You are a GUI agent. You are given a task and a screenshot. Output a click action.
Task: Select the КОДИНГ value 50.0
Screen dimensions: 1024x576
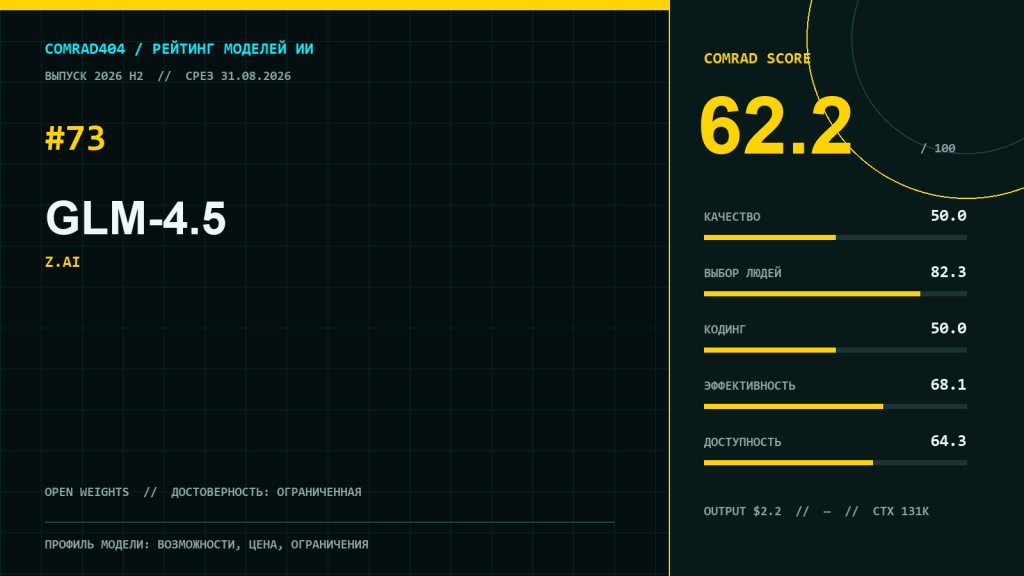(948, 328)
